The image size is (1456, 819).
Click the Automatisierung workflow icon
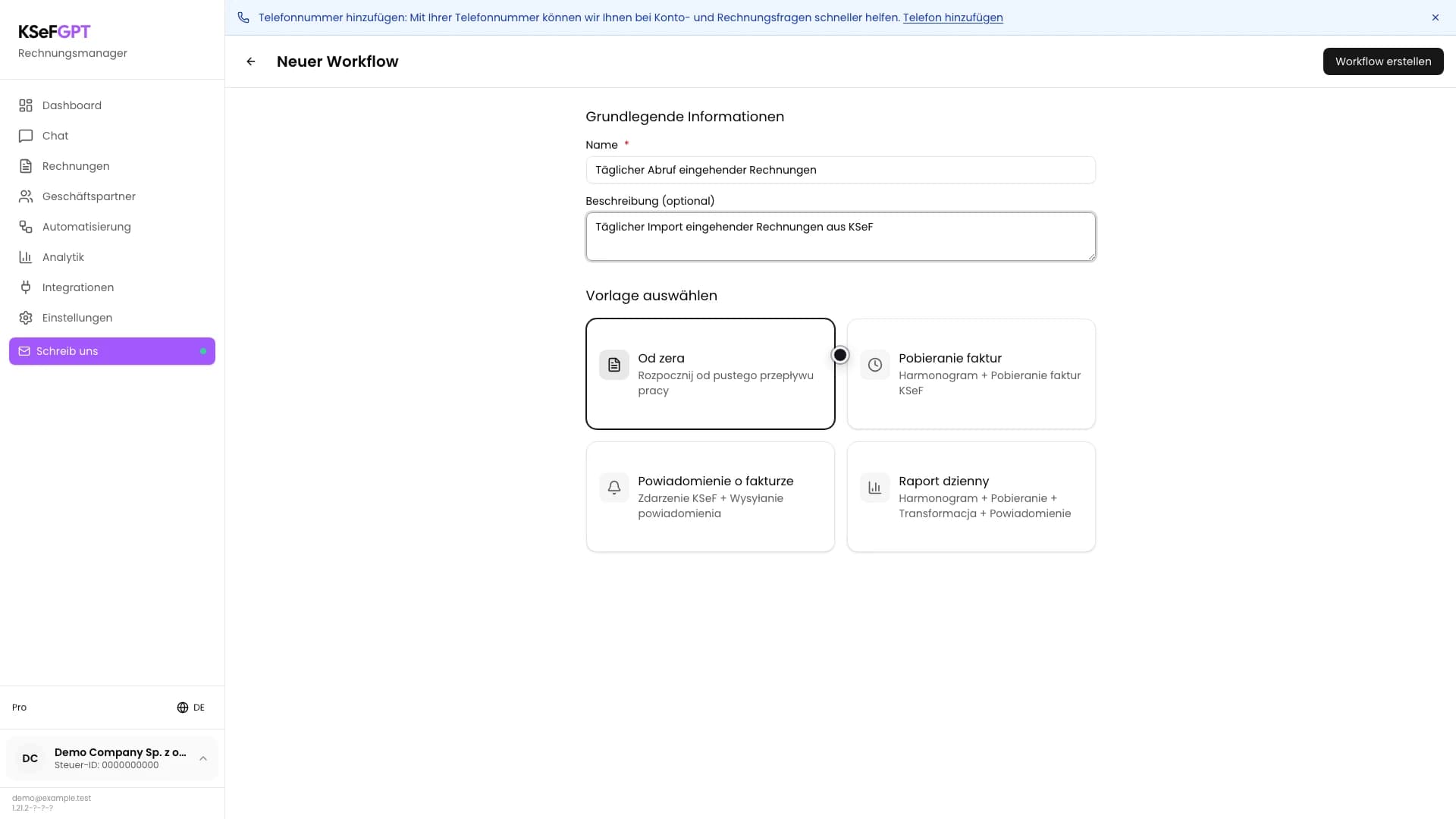pos(26,227)
